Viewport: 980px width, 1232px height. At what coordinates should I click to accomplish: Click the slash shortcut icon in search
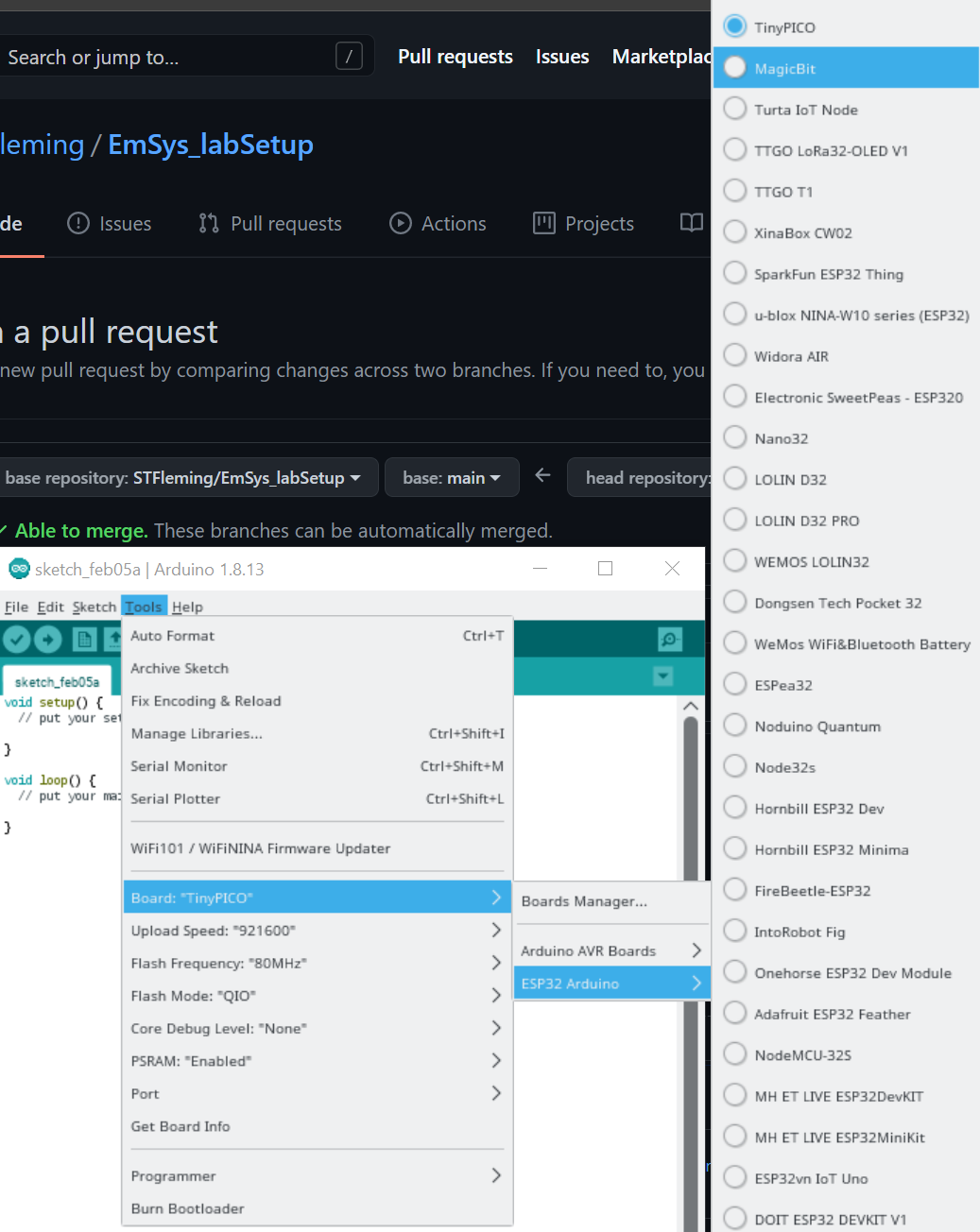349,57
